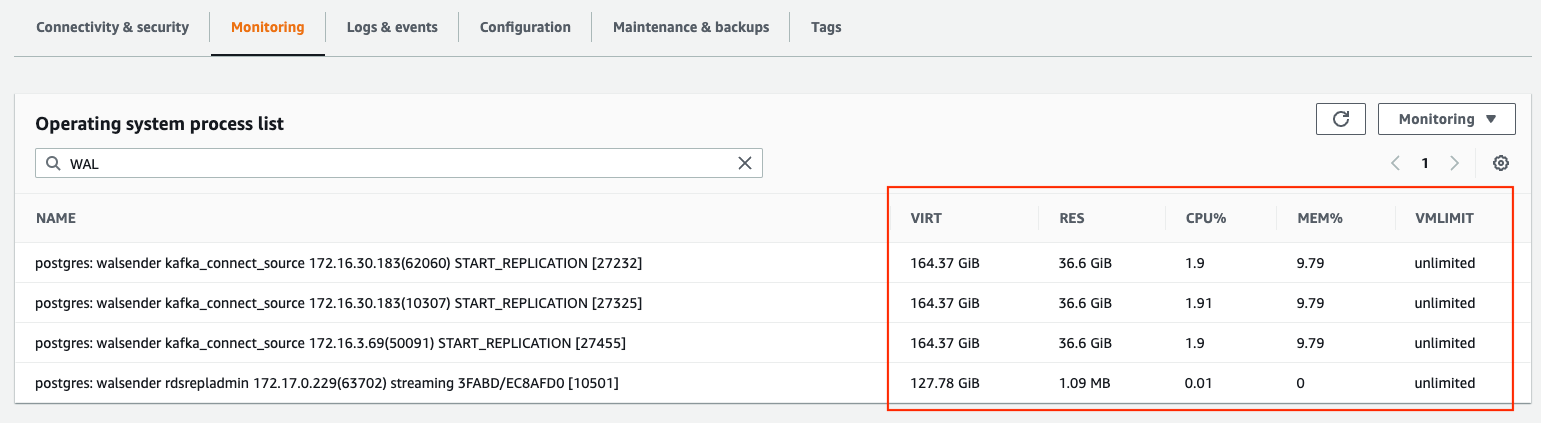Open the Monitoring dropdown button
The image size is (1541, 423).
(1446, 119)
